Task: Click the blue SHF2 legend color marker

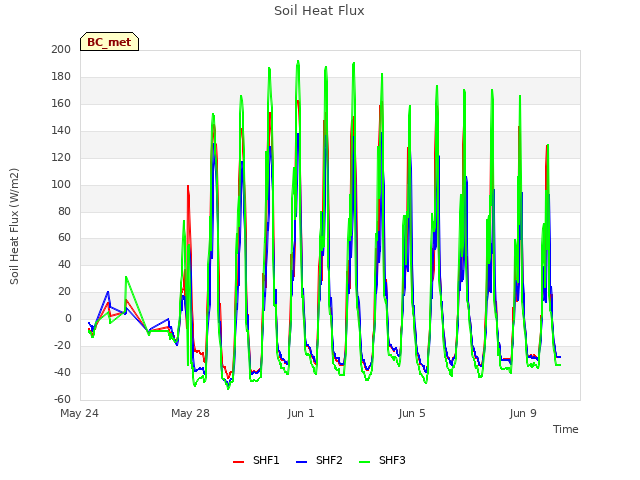Action: click(301, 462)
